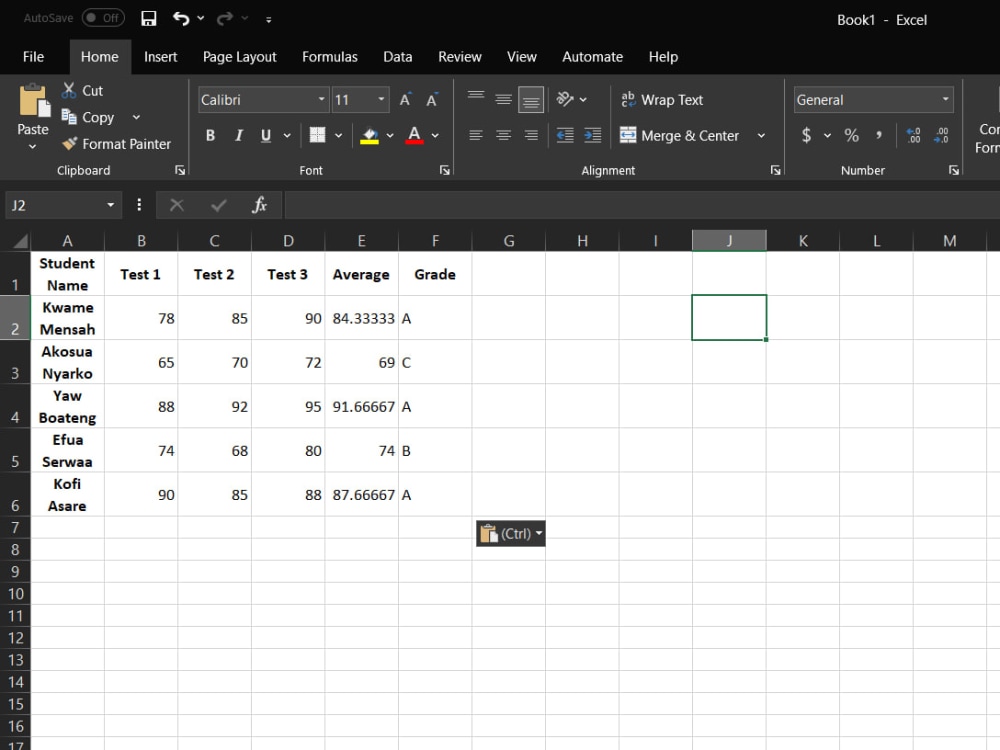
Task: Click the Undo arrow icon
Action: 181,18
